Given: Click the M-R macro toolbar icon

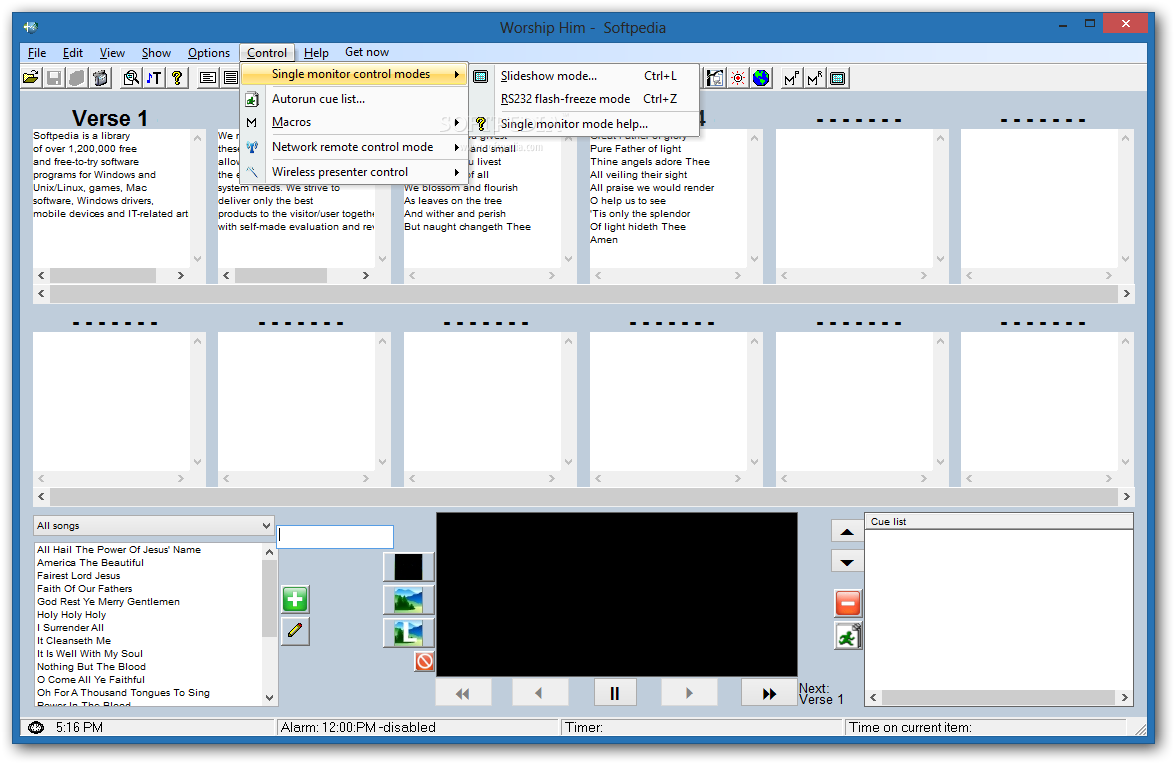Looking at the screenshot, I should [815, 78].
